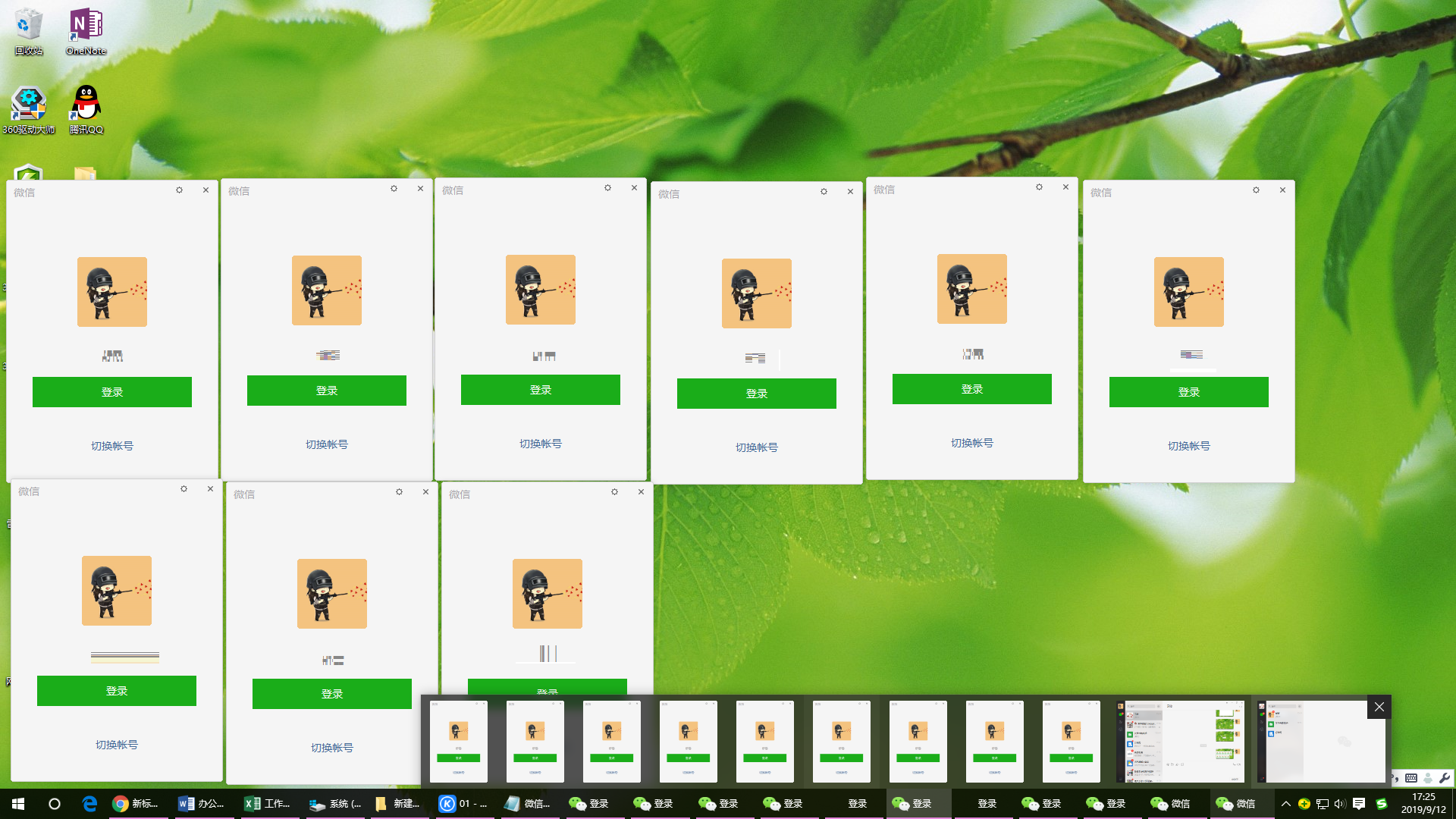The width and height of the screenshot is (1456, 819).
Task: Click 登录 in top-row sixth WeChat window
Action: point(1189,392)
